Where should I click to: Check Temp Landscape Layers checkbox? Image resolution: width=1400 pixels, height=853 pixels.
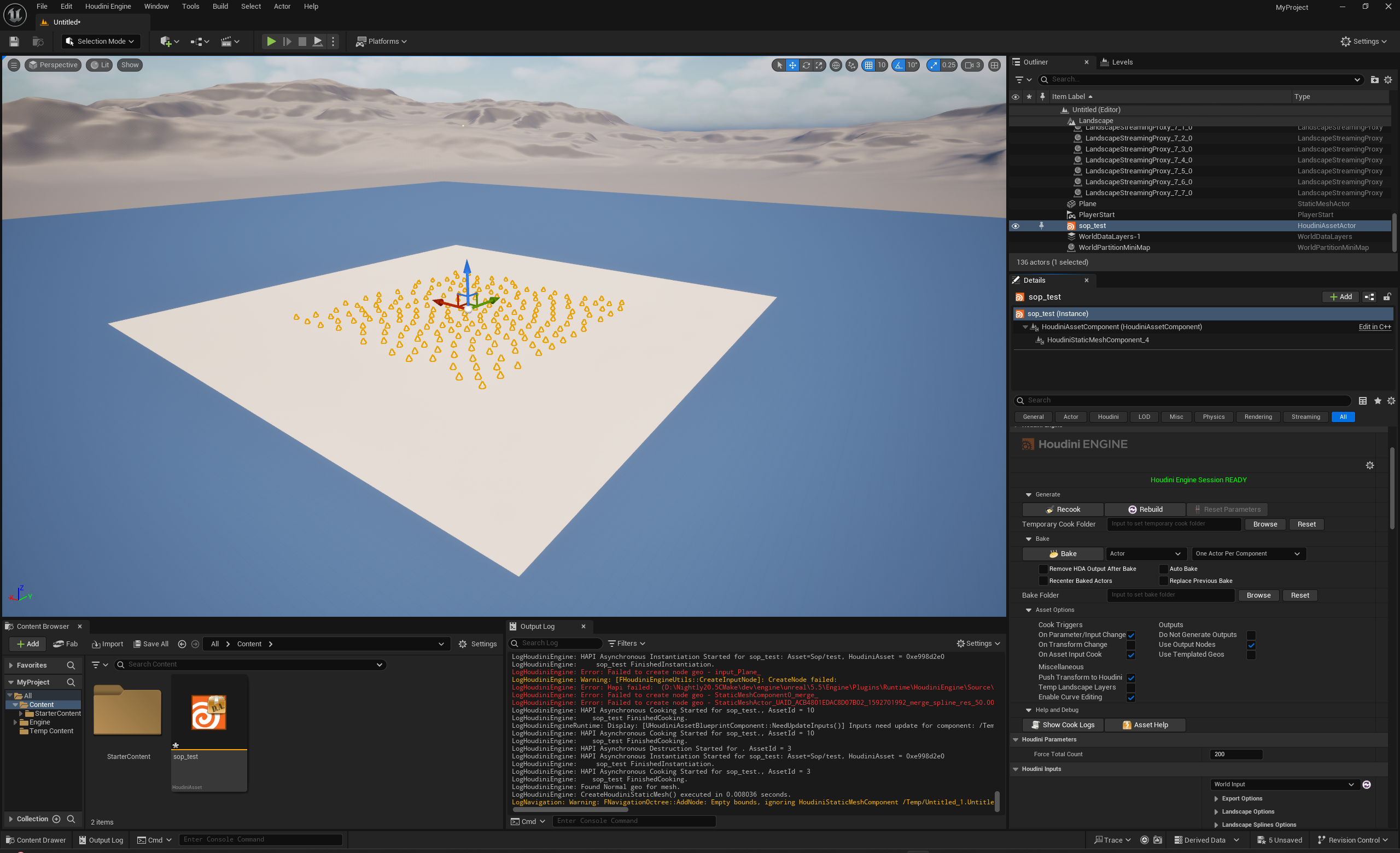(x=1131, y=688)
